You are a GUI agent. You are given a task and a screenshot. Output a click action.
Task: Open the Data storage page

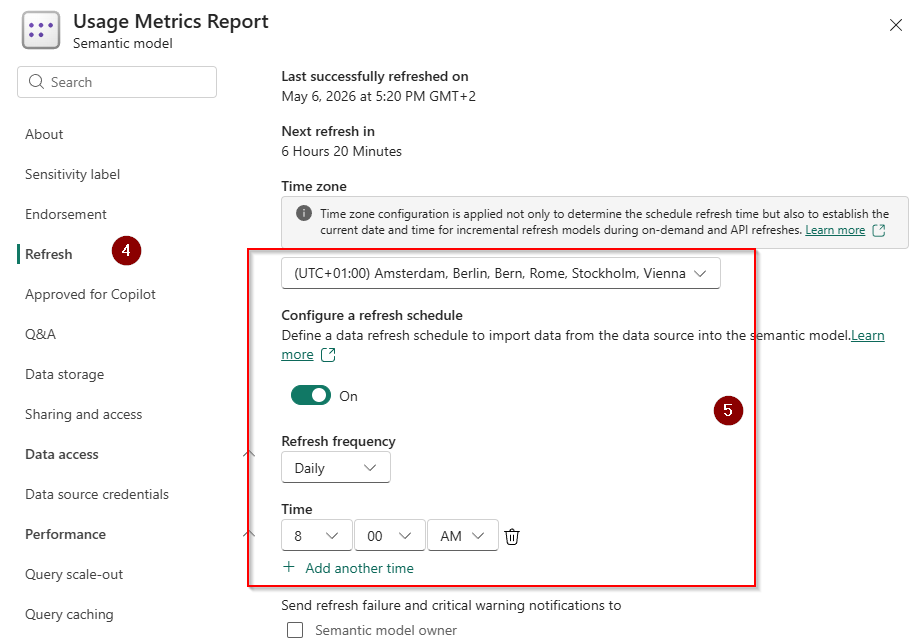(64, 374)
